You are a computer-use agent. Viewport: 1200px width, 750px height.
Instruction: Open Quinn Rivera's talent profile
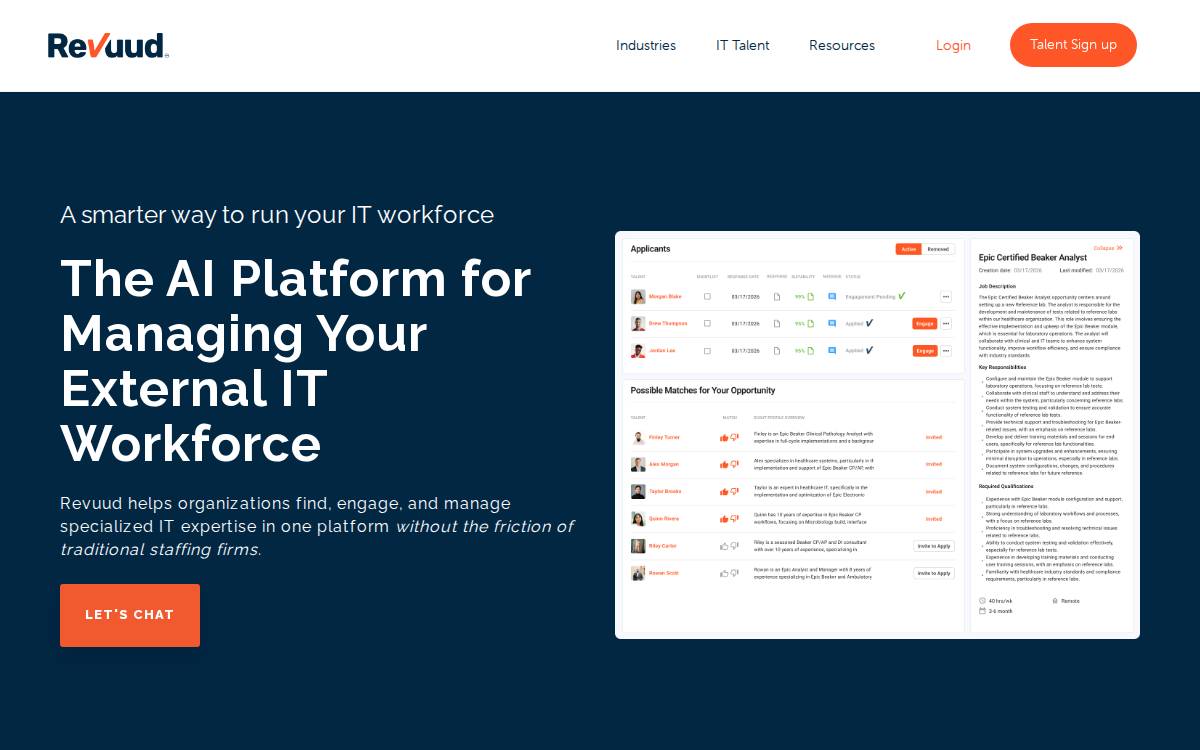[664, 518]
